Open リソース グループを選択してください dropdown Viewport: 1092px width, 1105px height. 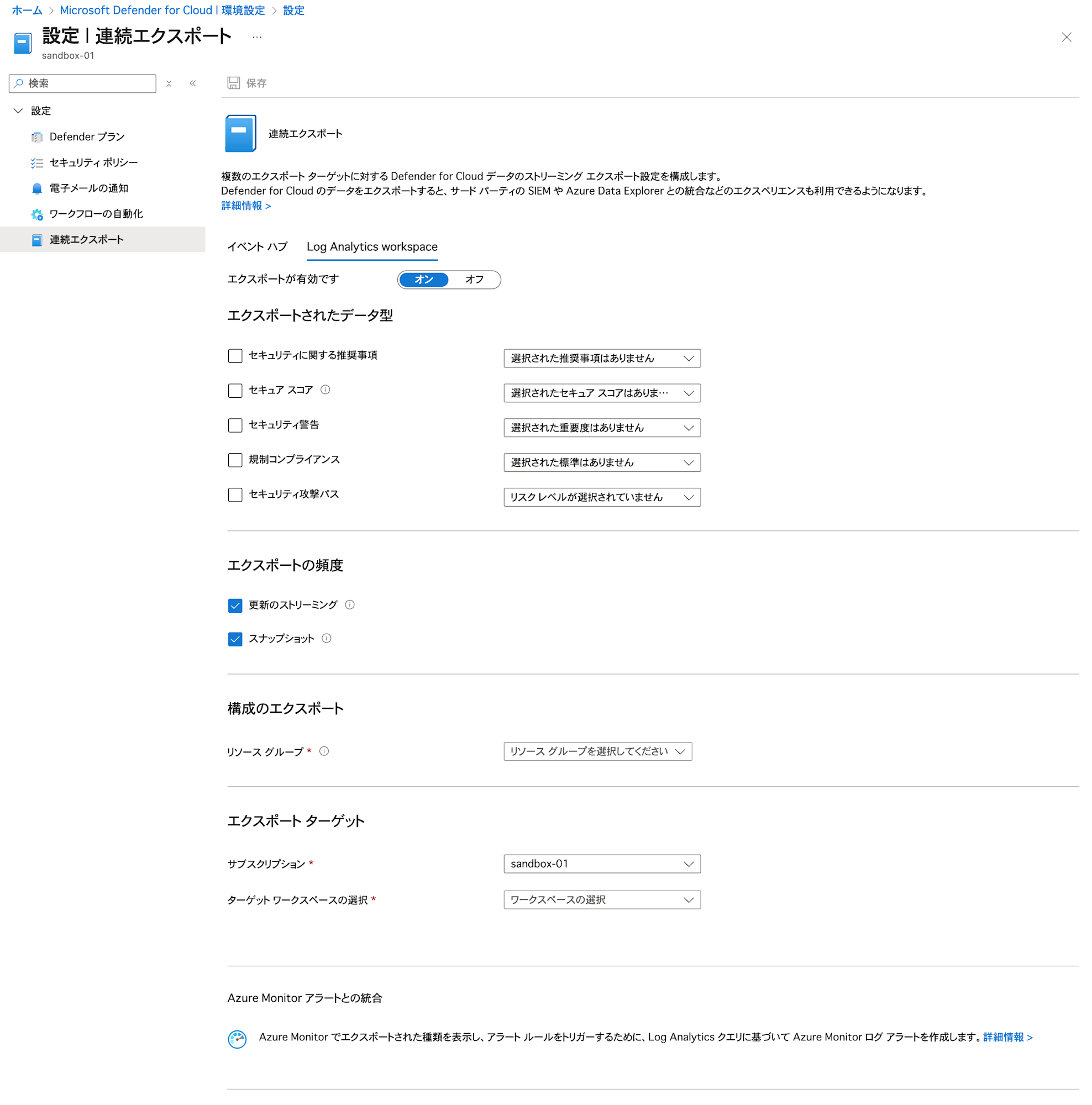coord(597,751)
